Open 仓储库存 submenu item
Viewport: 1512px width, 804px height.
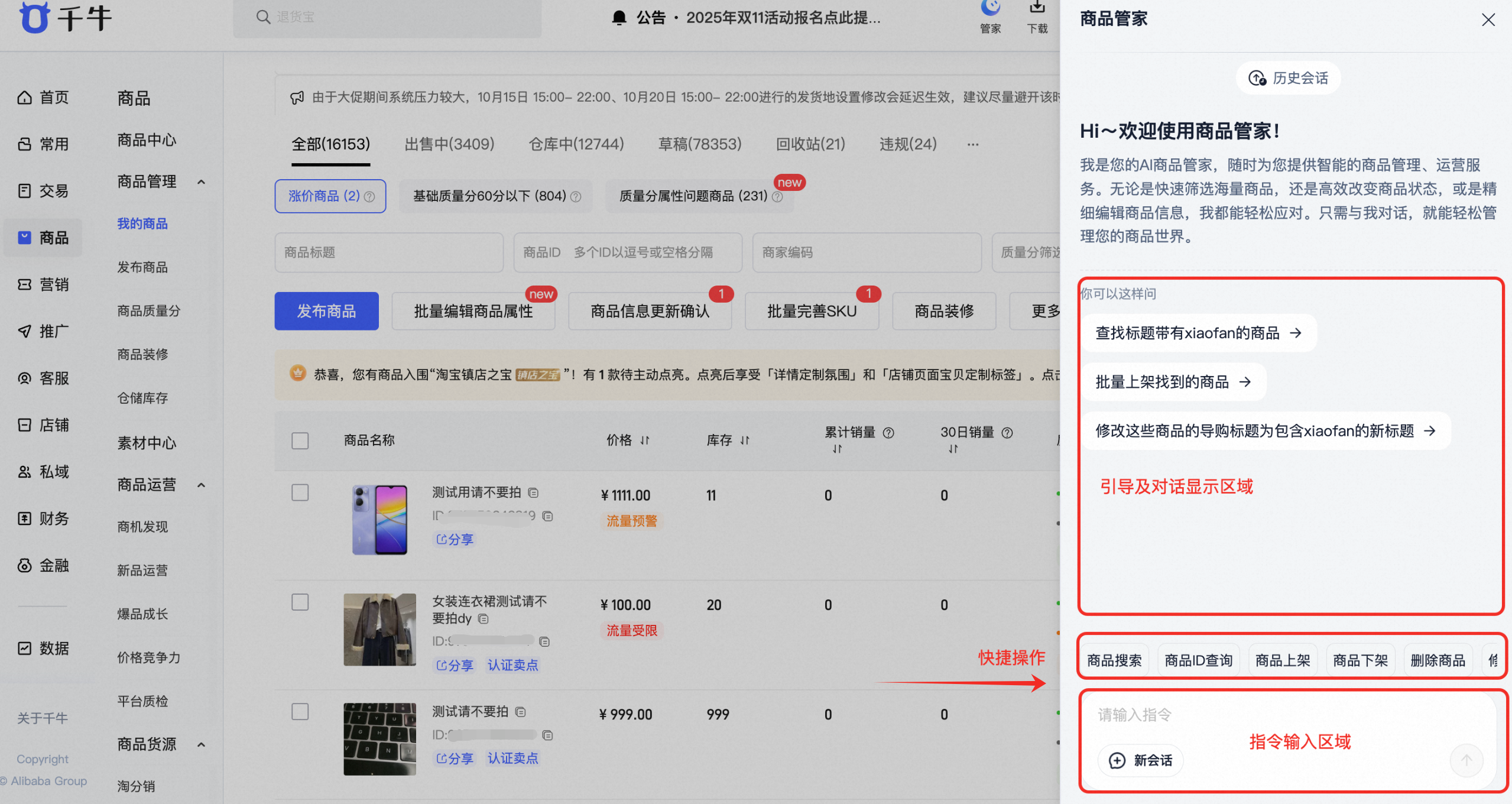point(142,398)
